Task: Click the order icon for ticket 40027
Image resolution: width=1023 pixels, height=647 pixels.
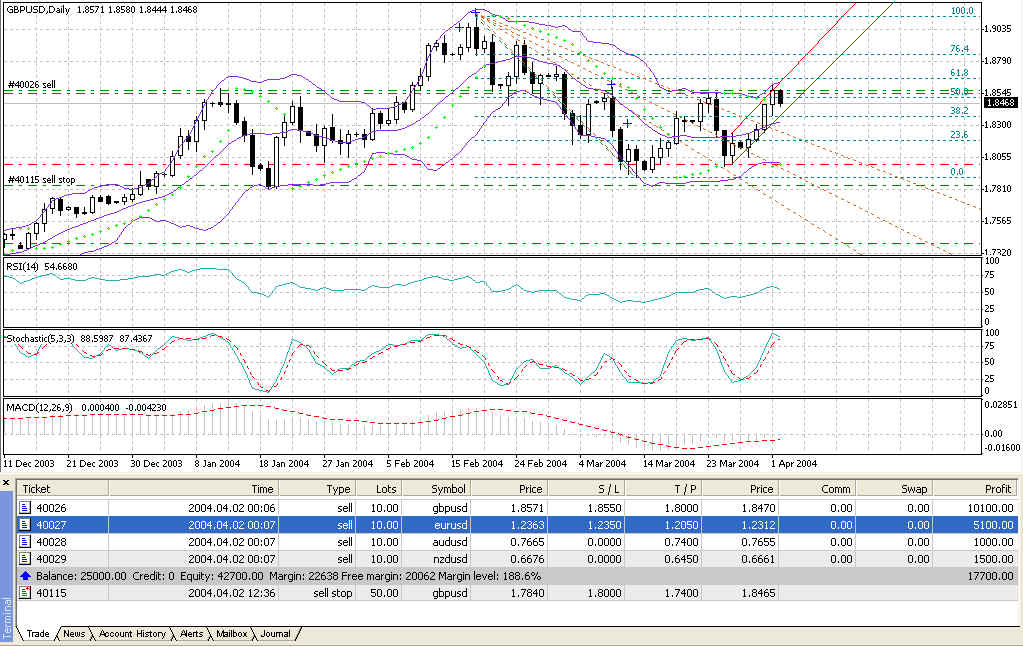Action: click(26, 524)
